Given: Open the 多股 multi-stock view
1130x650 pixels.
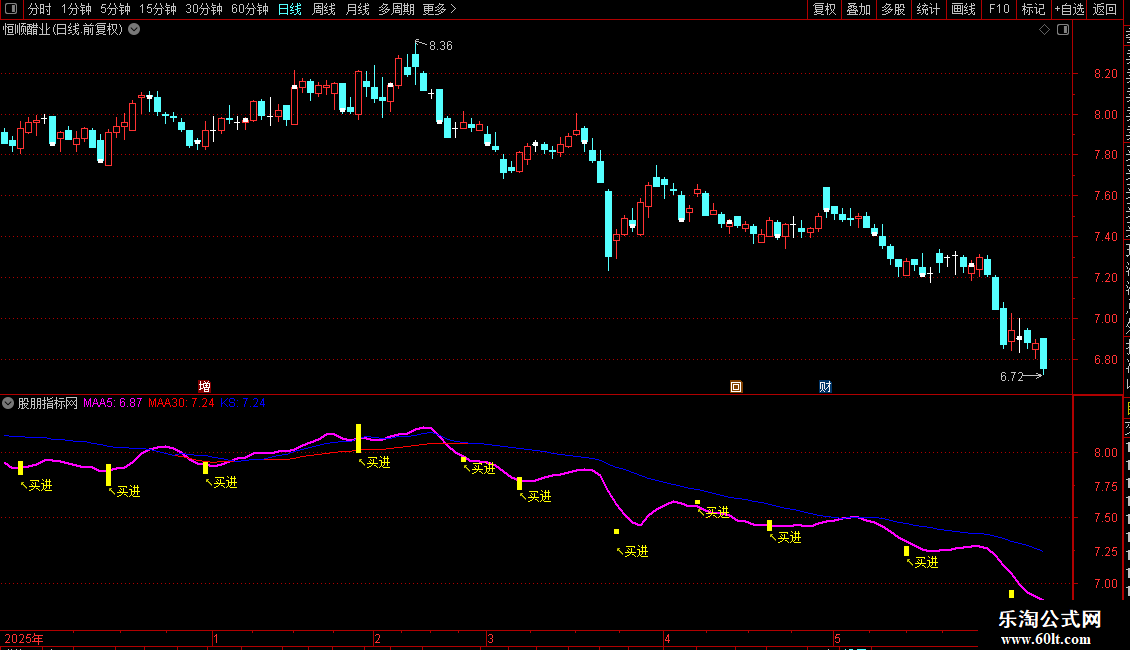Looking at the screenshot, I should tap(894, 9).
